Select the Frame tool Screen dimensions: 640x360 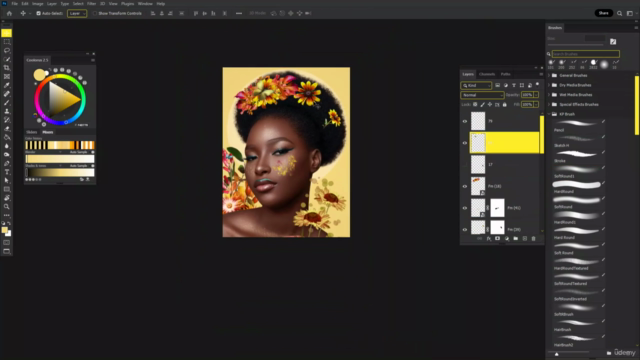point(7,76)
